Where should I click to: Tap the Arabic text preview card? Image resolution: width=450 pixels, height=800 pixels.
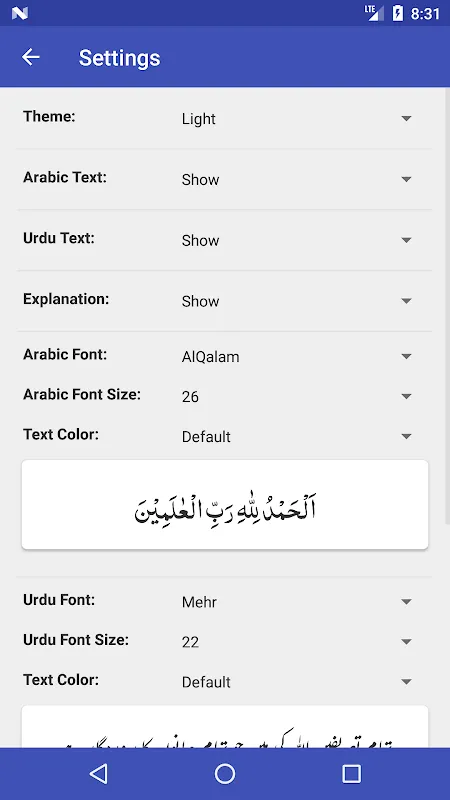(x=225, y=505)
